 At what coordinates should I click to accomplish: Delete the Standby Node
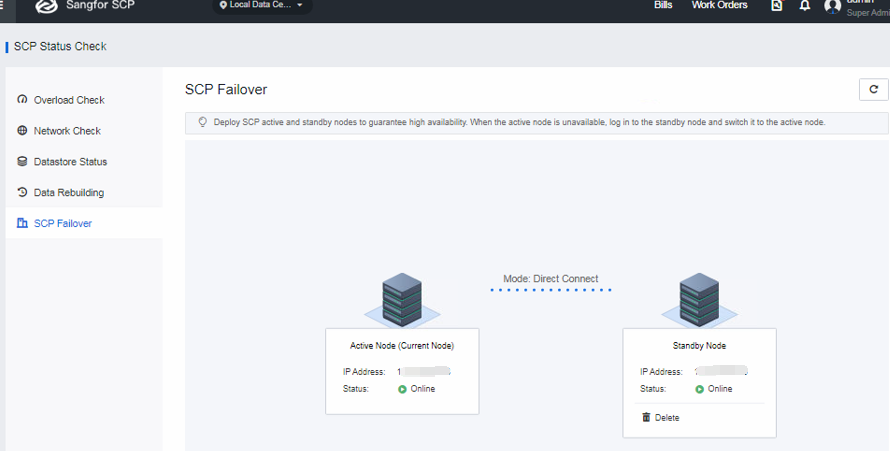point(666,417)
